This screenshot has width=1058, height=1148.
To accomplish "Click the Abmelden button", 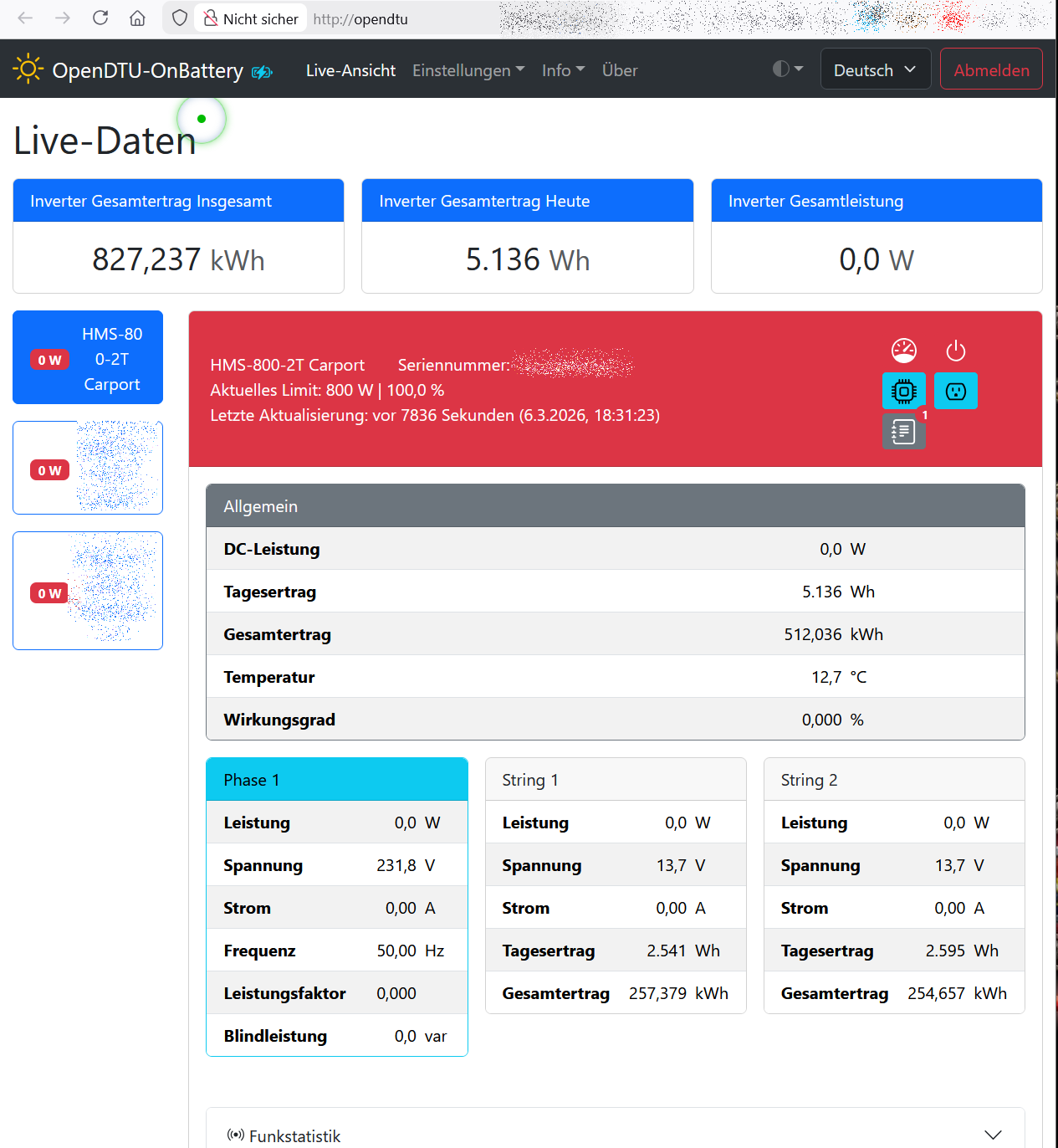I will (991, 70).
